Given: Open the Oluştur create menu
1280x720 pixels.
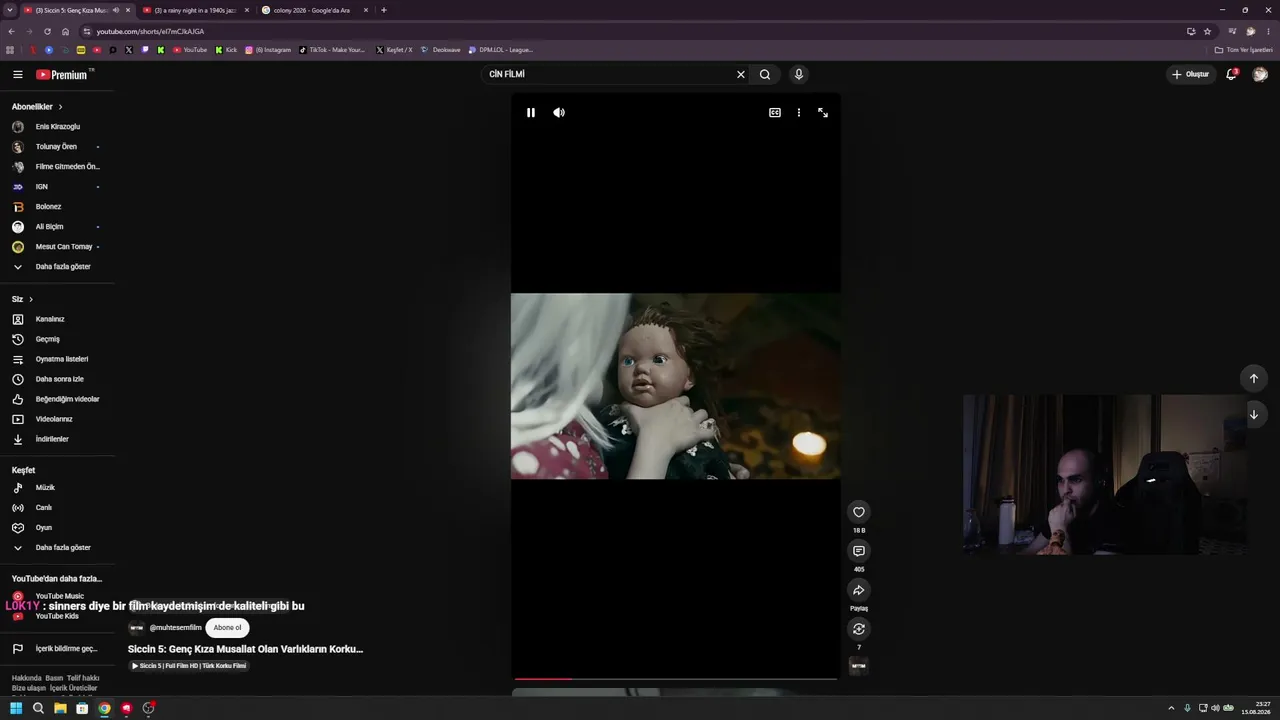Looking at the screenshot, I should (x=1190, y=74).
